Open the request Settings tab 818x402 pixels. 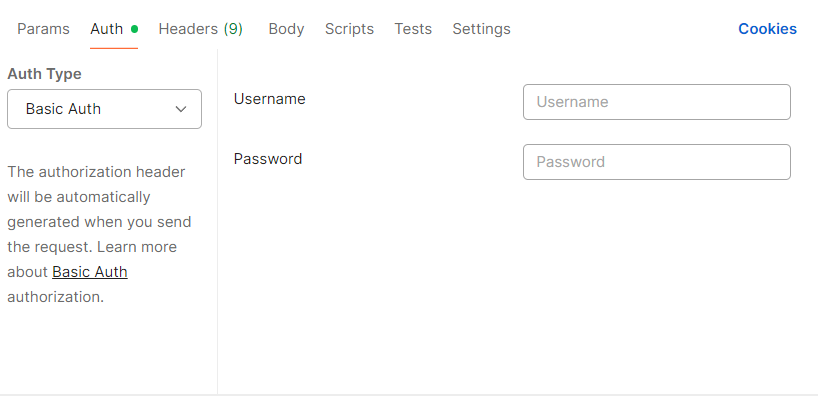pos(481,29)
